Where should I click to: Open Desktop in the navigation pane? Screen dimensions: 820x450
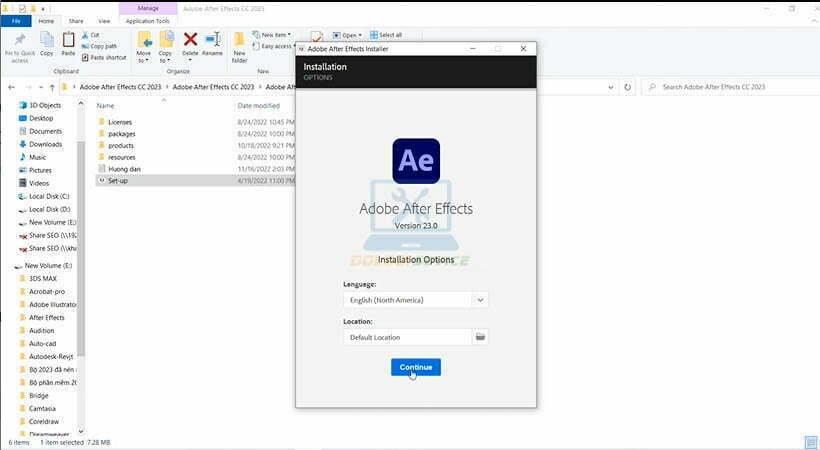click(x=41, y=118)
